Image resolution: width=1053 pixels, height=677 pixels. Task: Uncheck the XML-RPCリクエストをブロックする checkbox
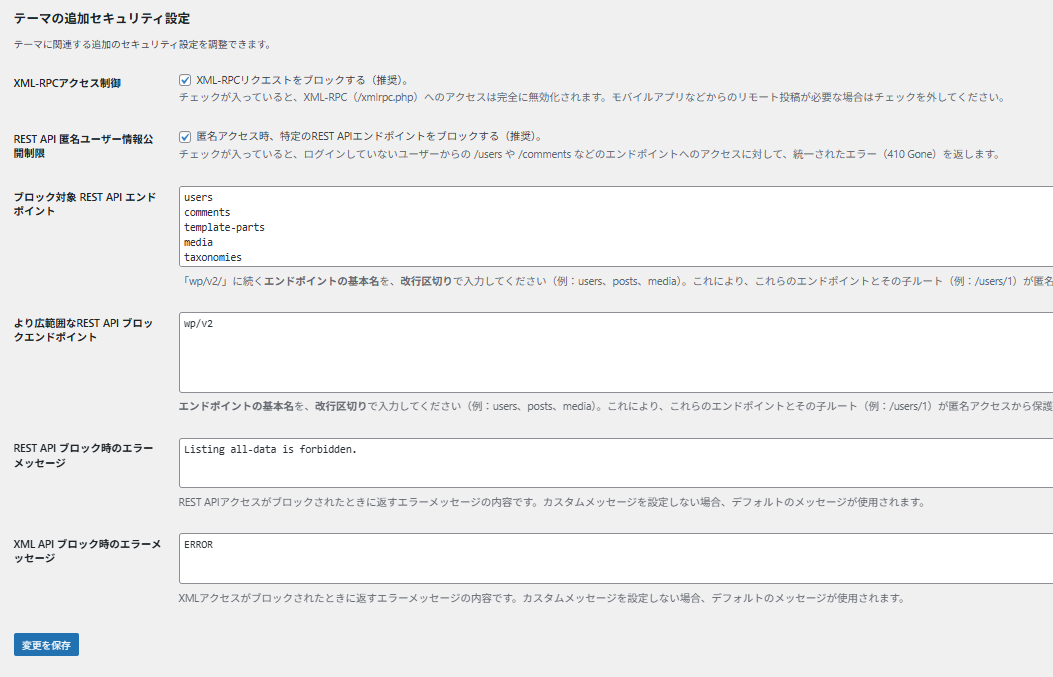[185, 80]
